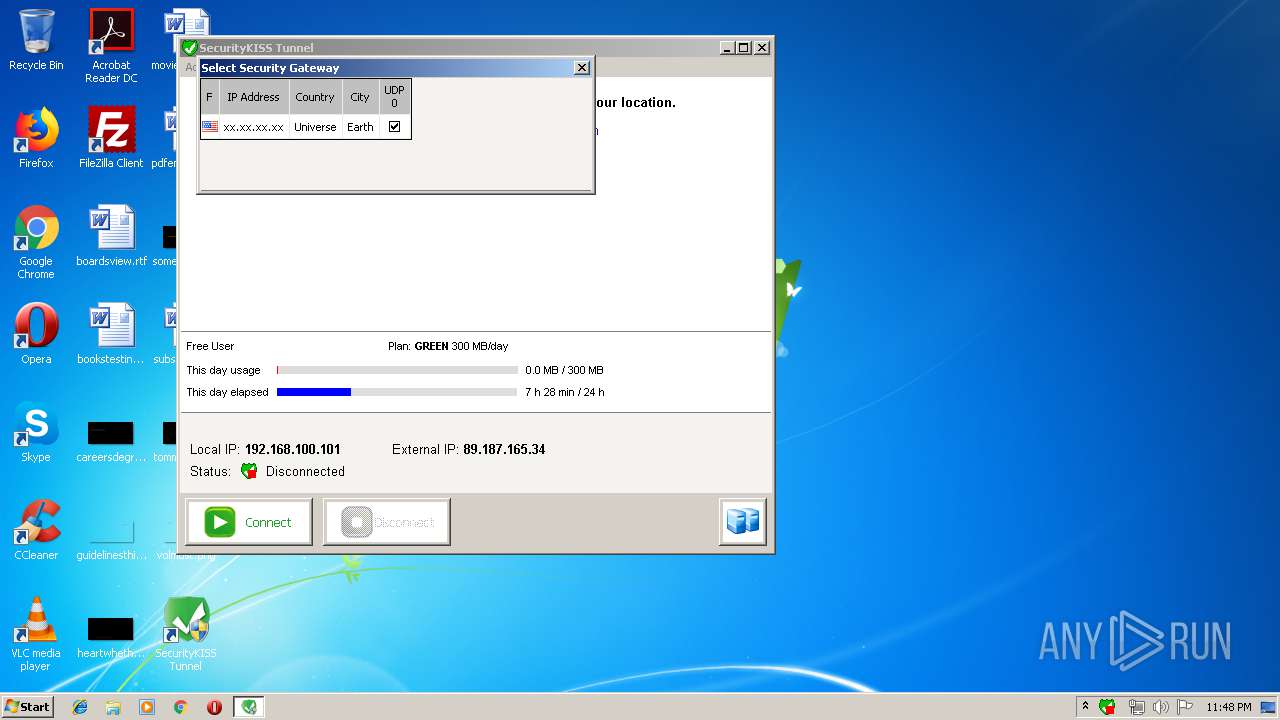1280x720 pixels.
Task: Click the local IP 192.168.100.101 text
Action: click(293, 450)
